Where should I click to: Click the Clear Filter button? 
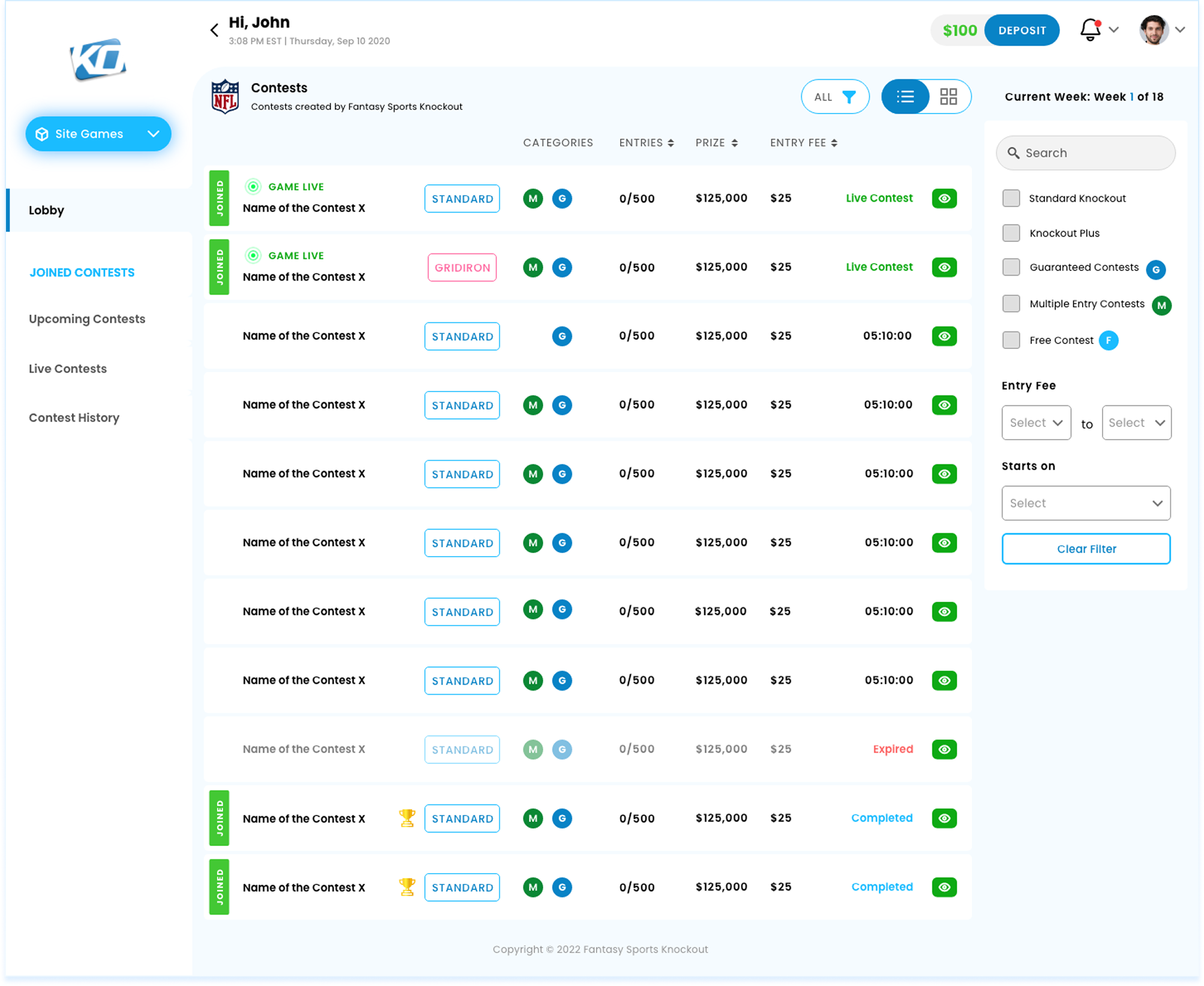(1085, 549)
